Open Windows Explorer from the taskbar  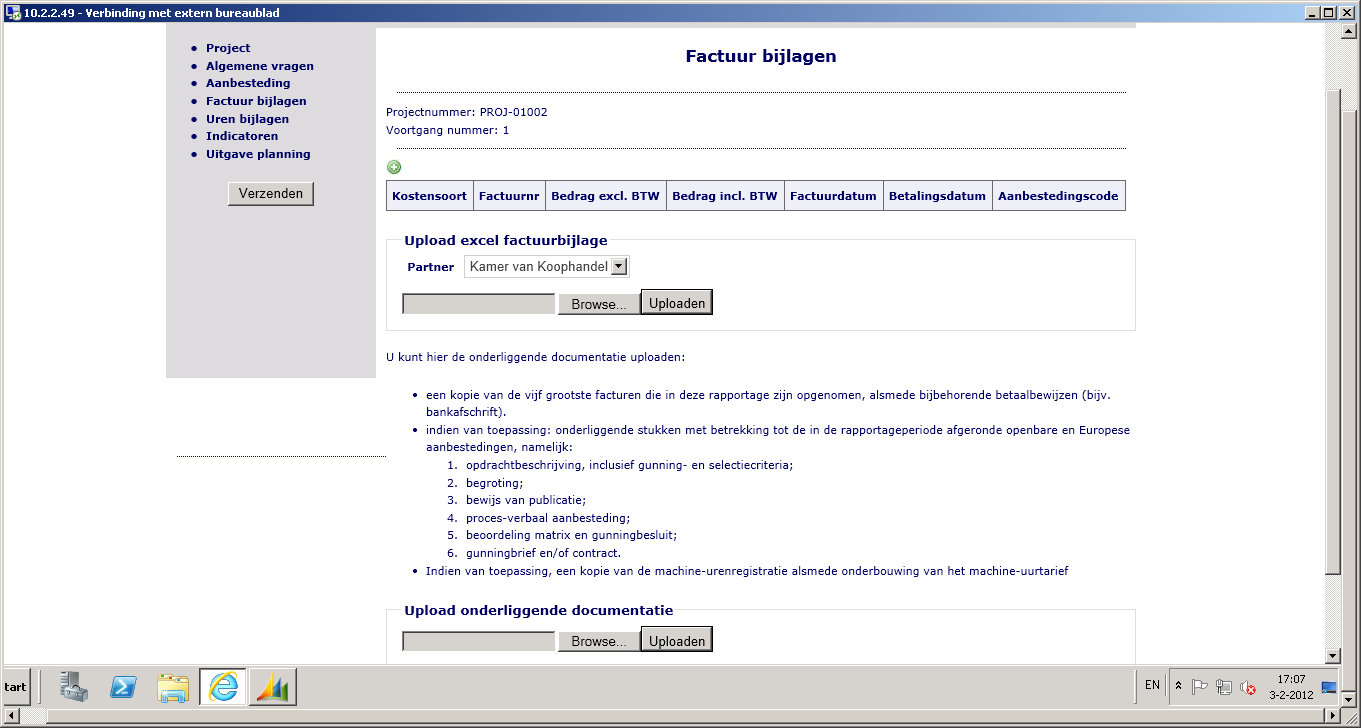click(173, 686)
